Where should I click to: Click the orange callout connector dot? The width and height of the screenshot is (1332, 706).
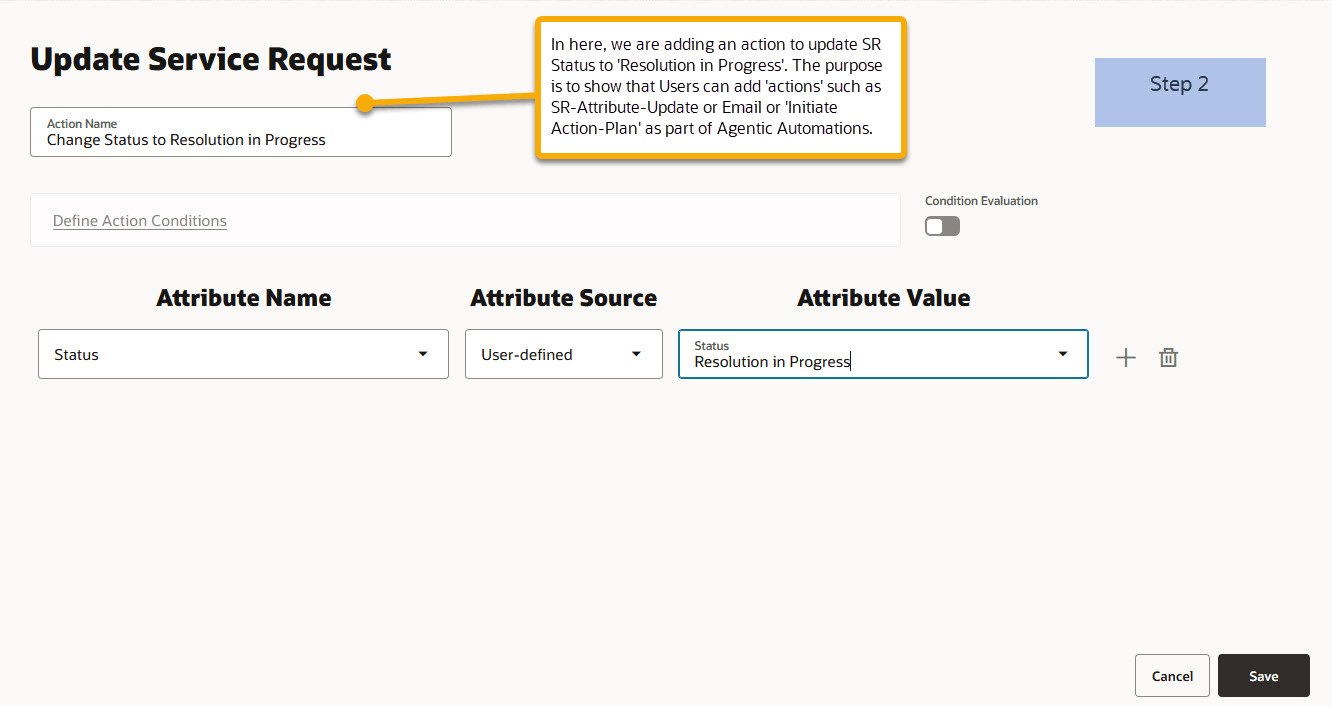point(362,101)
